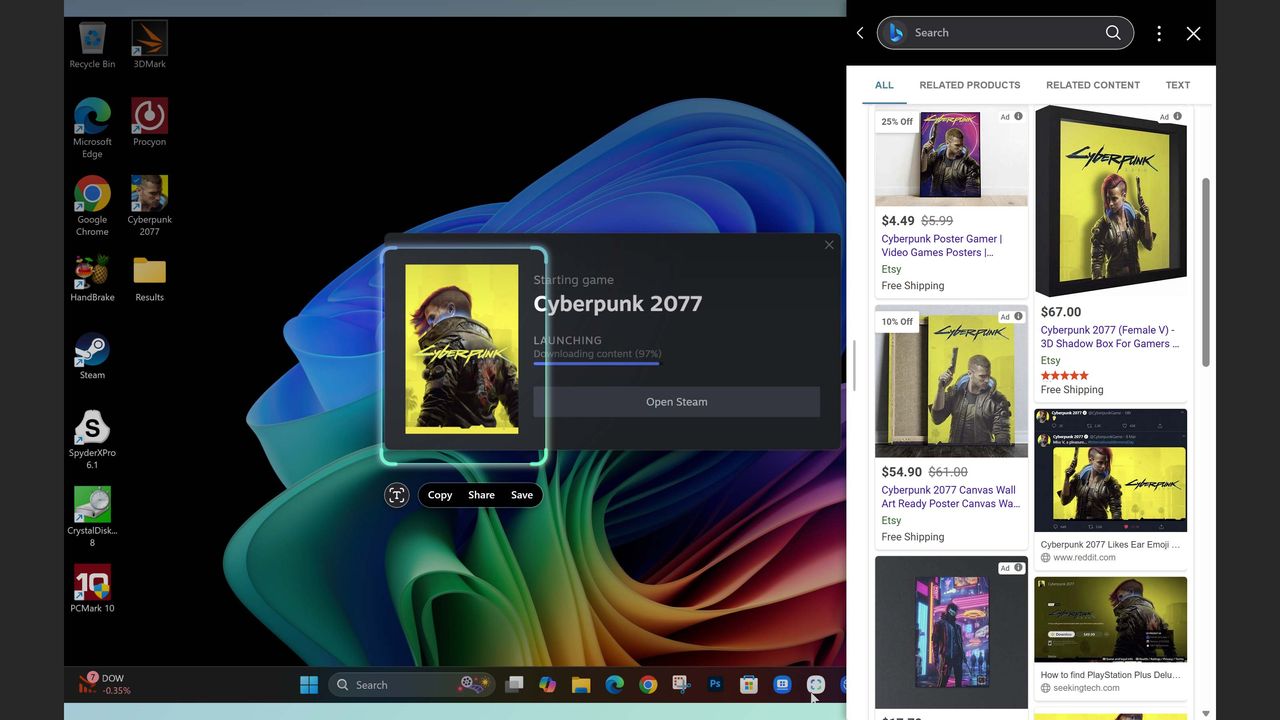Close the Steam launching dialog
The height and width of the screenshot is (720, 1280).
[829, 245]
